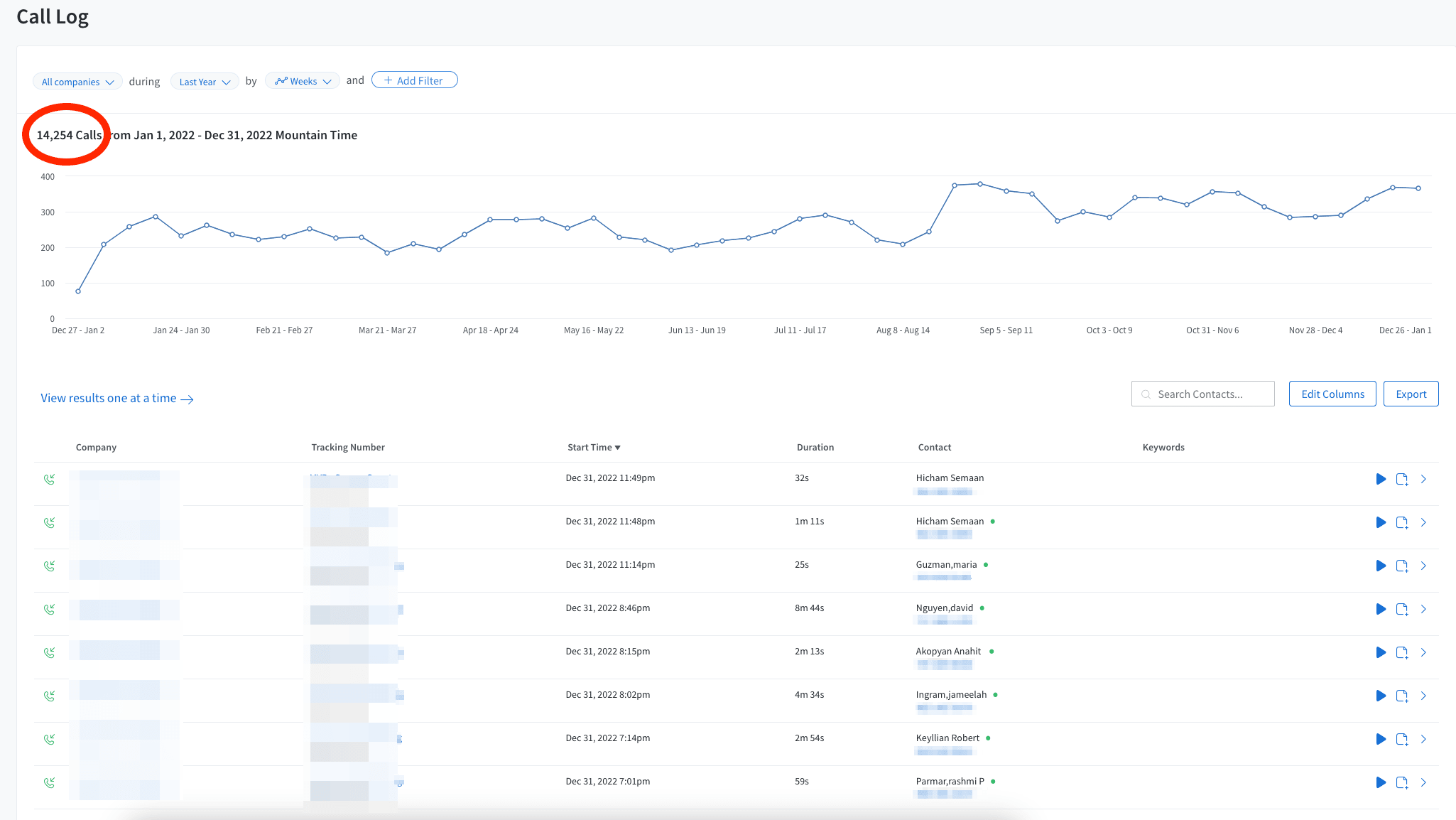The width and height of the screenshot is (1456, 820).
Task: Click the Edit Columns button
Action: point(1332,394)
